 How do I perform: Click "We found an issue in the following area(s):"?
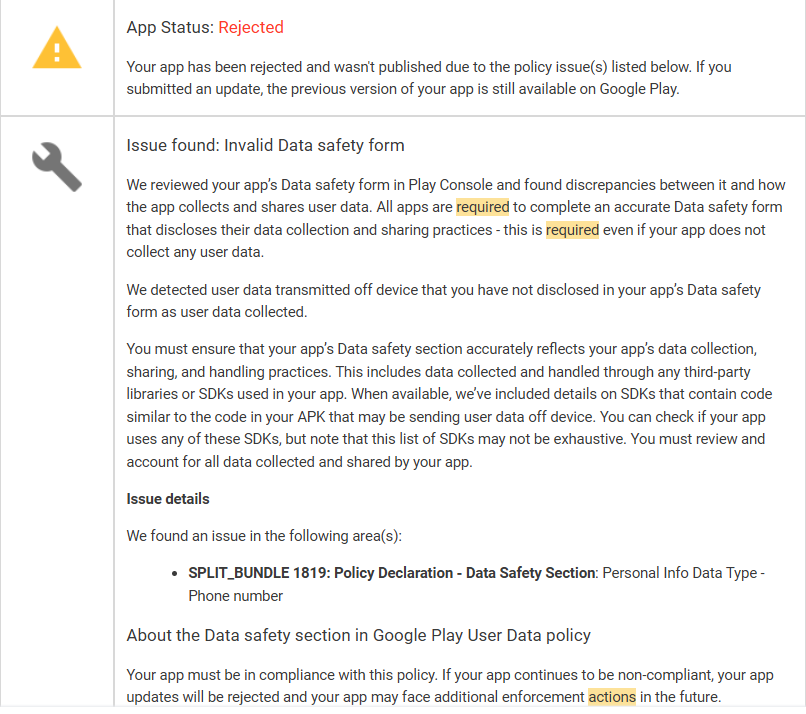pos(264,536)
